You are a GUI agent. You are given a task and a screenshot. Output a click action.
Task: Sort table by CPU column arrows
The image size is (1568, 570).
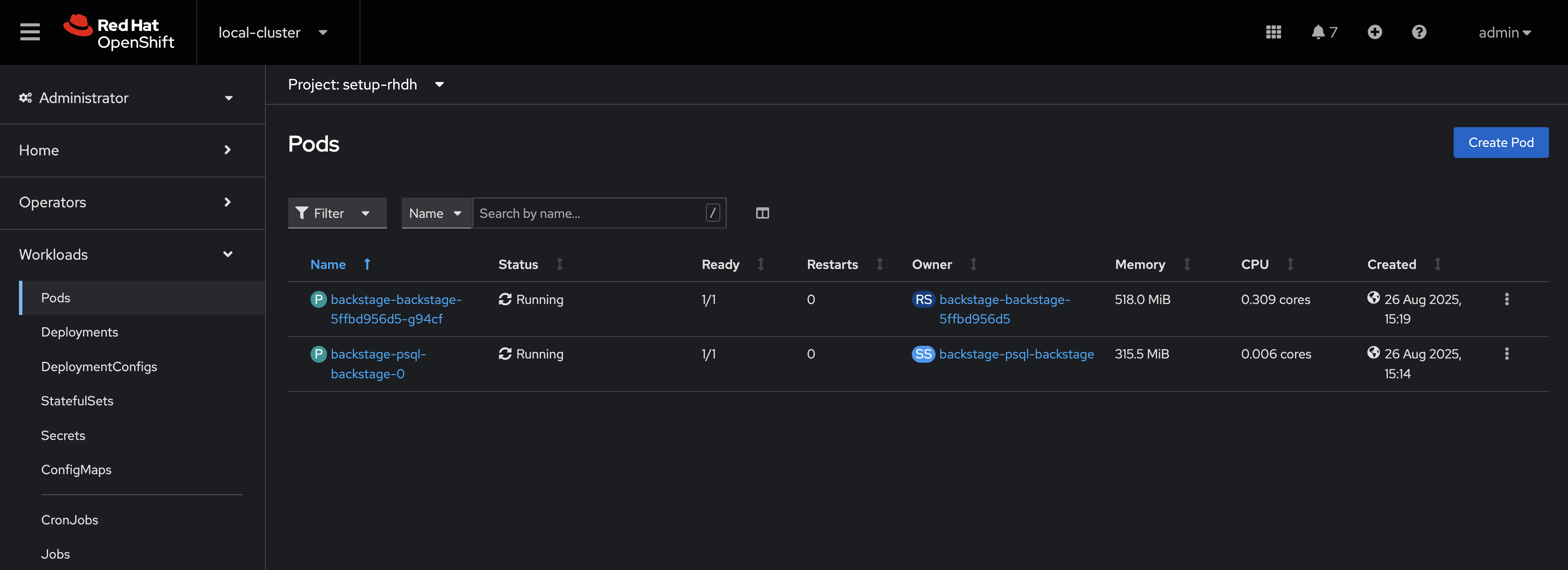point(1290,264)
